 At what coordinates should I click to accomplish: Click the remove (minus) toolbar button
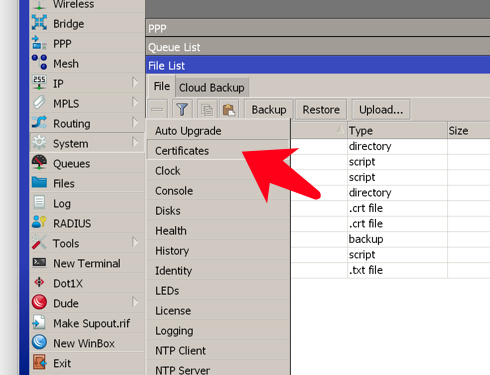point(157,109)
